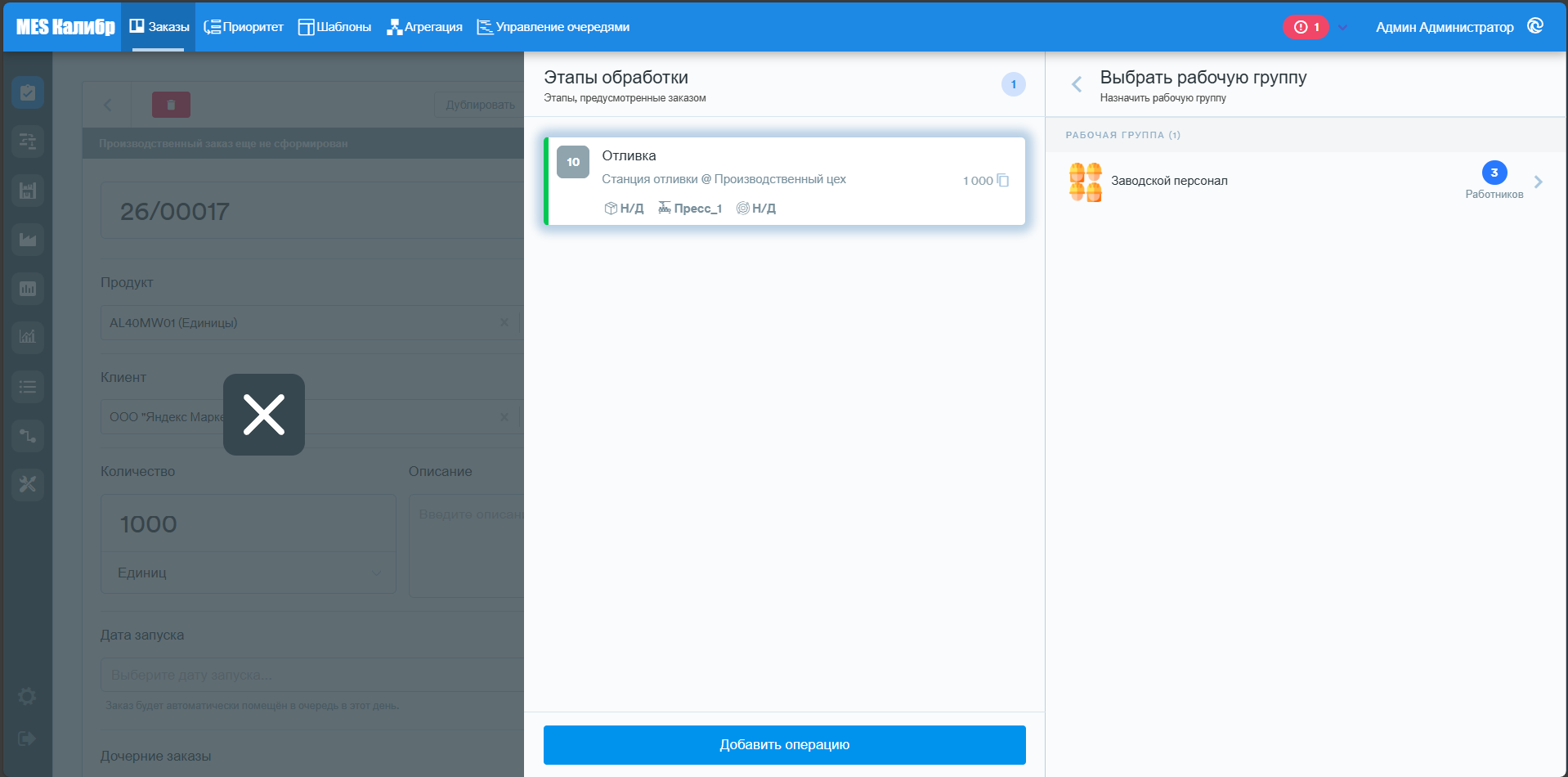Screen dimensions: 1568x777
Task: Click the Описание text area
Action: click(467, 546)
